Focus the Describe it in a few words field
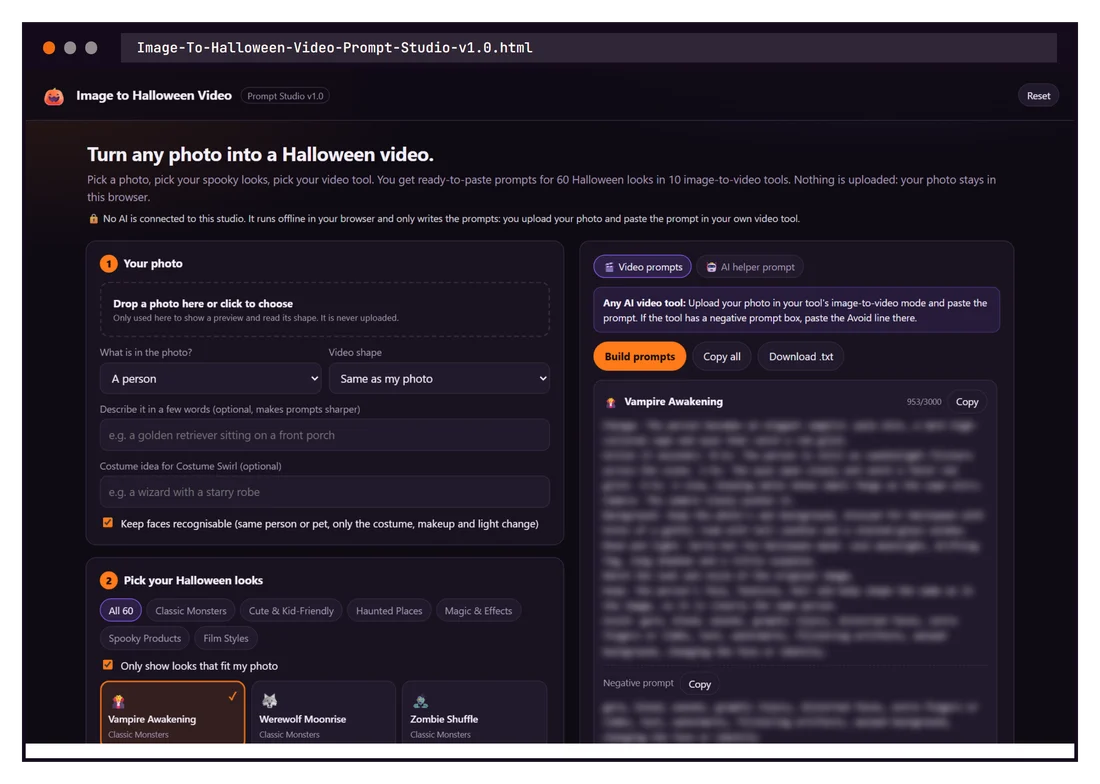The width and height of the screenshot is (1100, 784). tap(325, 435)
